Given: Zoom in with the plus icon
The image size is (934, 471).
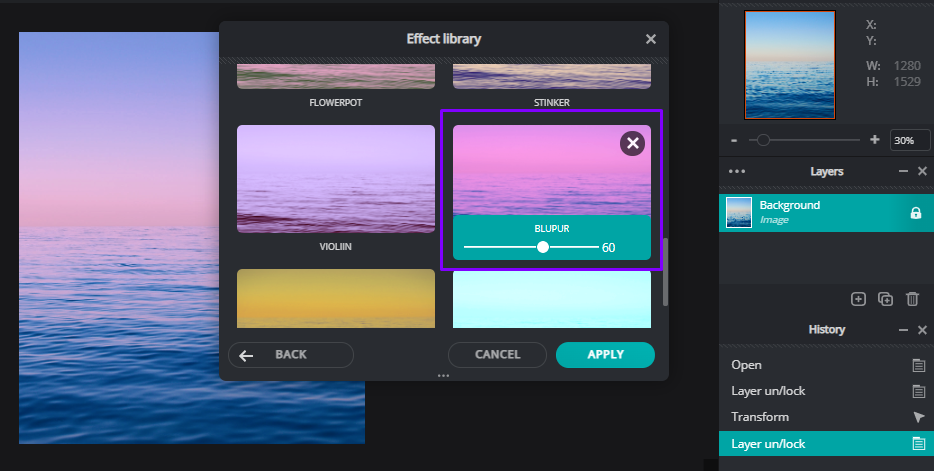Looking at the screenshot, I should 874,140.
